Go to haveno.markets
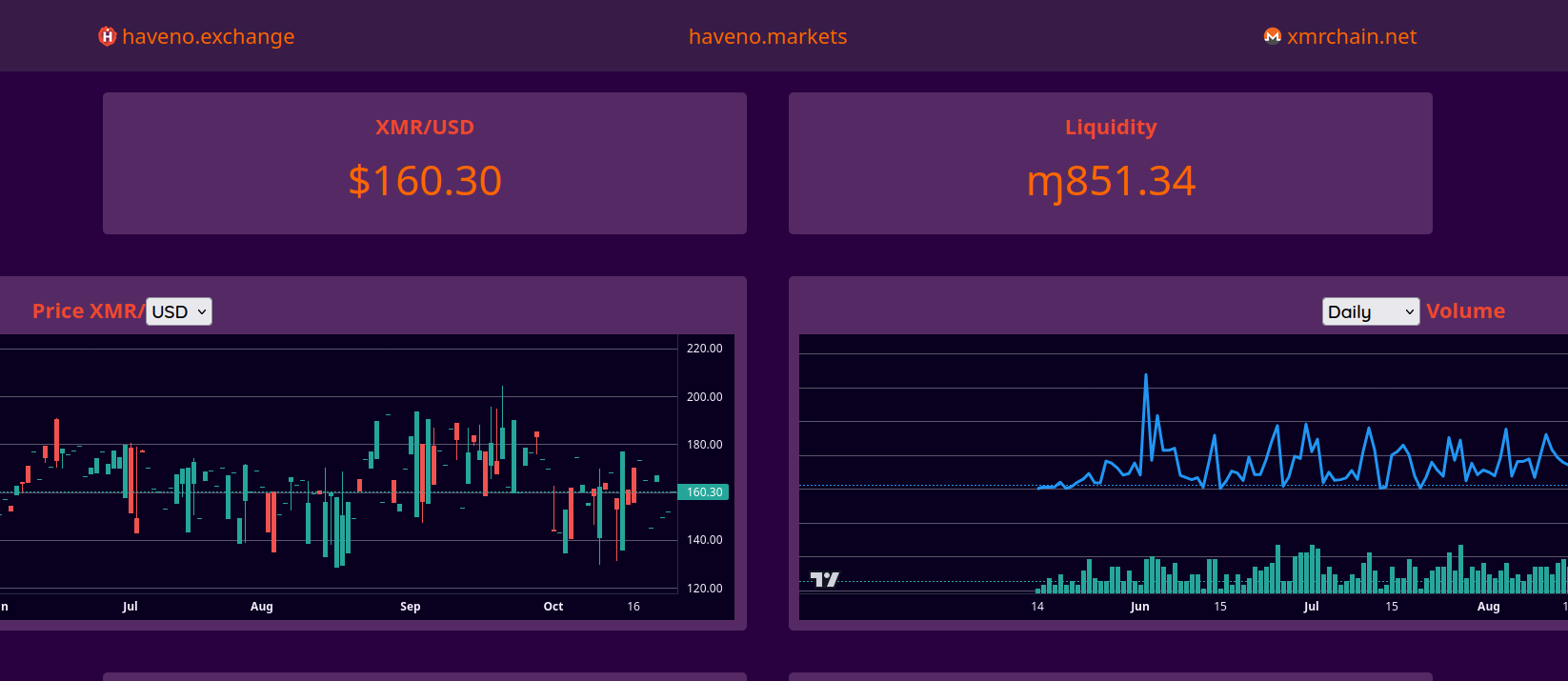This screenshot has width=1568, height=681. click(x=767, y=36)
